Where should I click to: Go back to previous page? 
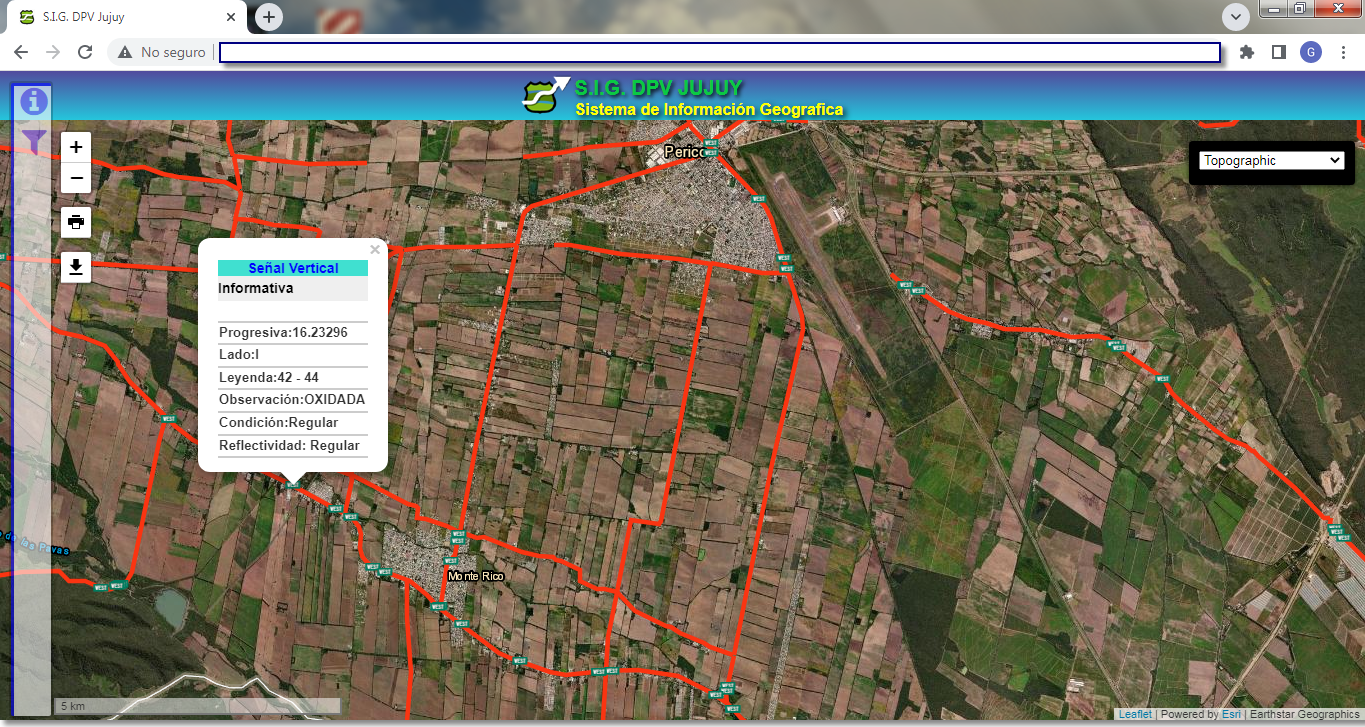pyautogui.click(x=21, y=52)
